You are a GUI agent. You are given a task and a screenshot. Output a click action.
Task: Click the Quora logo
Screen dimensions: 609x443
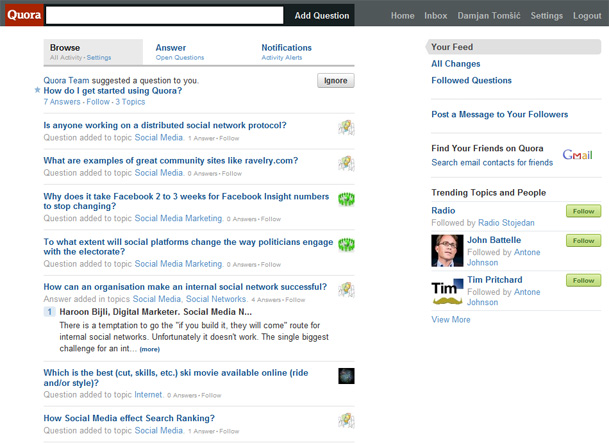tap(21, 15)
